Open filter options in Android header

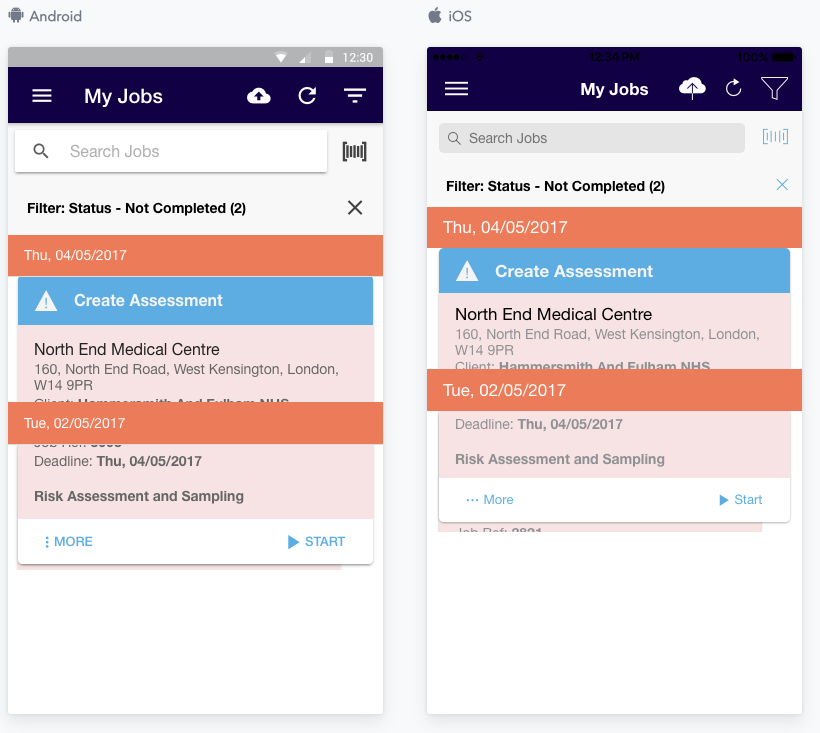[x=355, y=96]
